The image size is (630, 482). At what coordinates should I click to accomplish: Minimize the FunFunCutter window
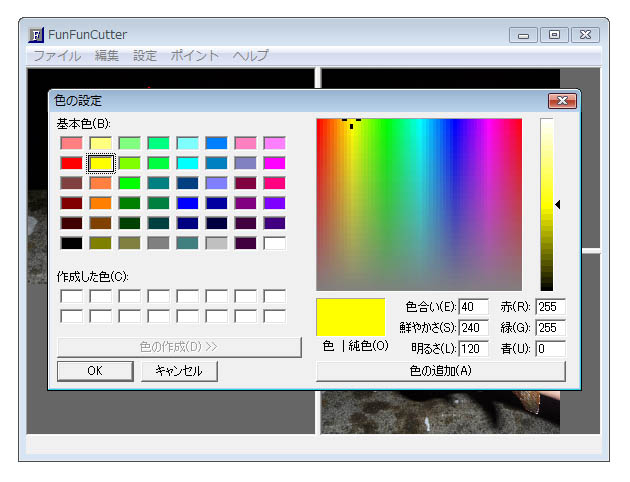(x=523, y=35)
